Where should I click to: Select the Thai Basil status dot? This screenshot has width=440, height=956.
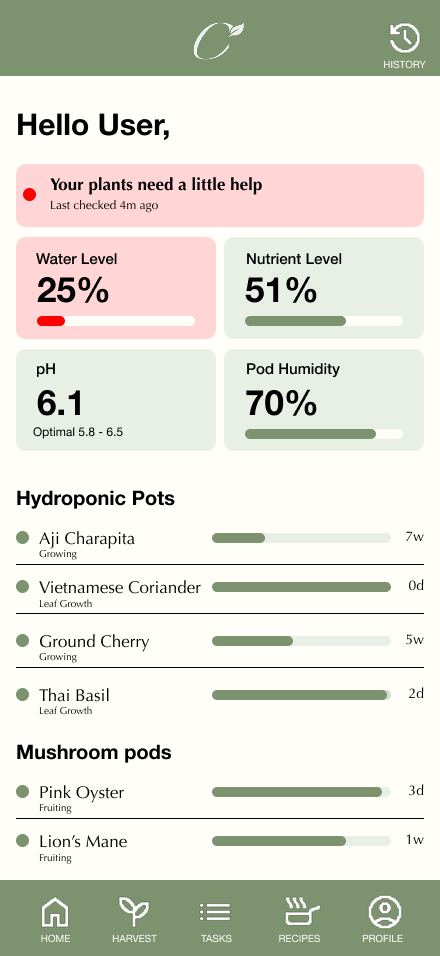pos(23,694)
